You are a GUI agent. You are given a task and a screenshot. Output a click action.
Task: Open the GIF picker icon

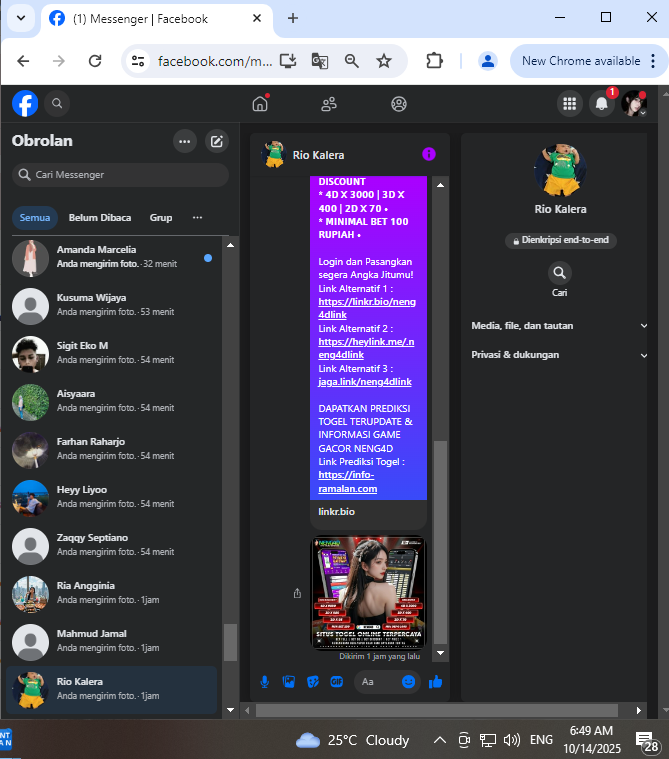(337, 682)
